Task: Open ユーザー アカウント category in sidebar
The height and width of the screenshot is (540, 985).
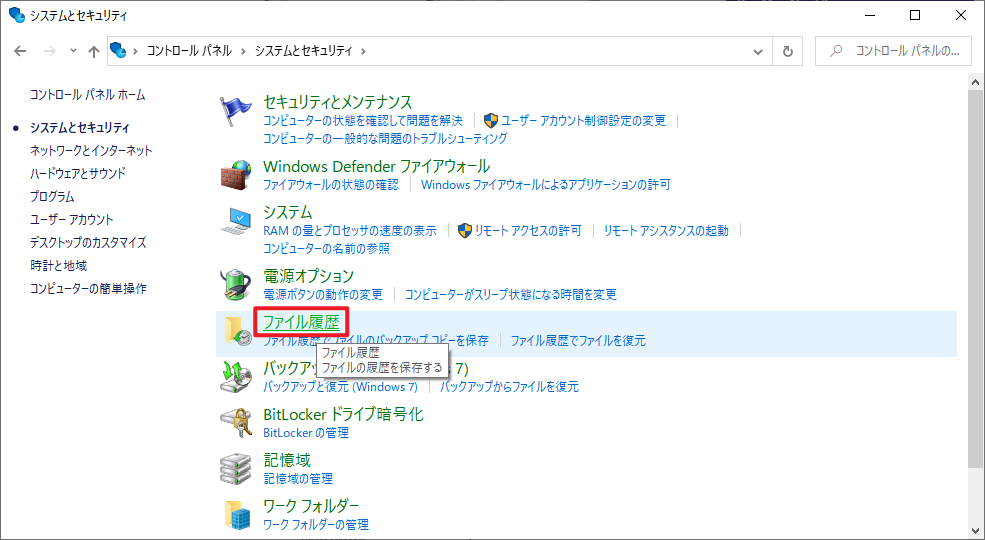Action: click(72, 220)
